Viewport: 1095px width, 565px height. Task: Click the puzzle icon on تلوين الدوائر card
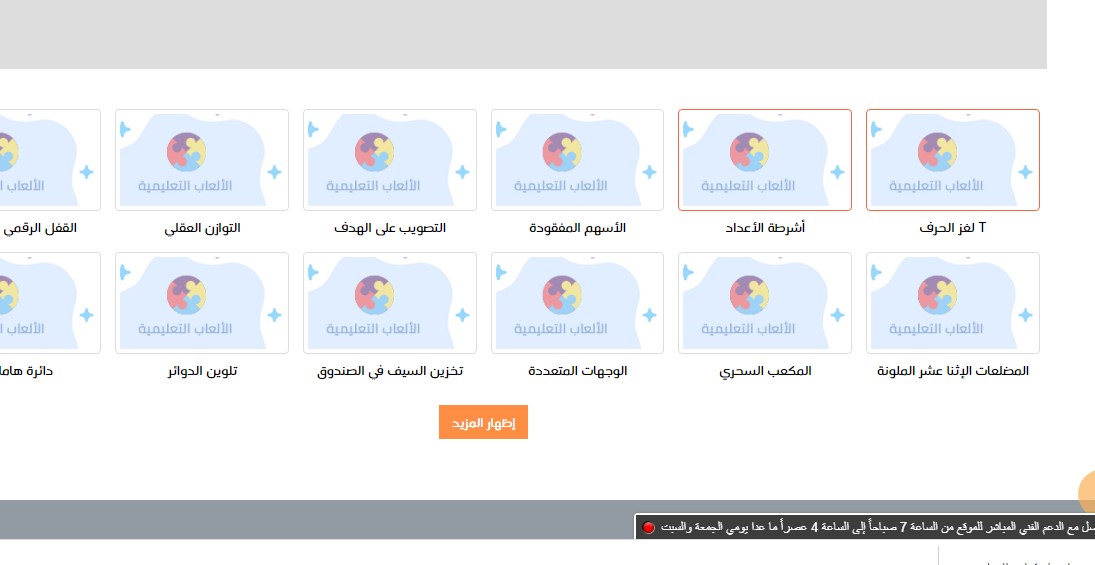point(186,295)
